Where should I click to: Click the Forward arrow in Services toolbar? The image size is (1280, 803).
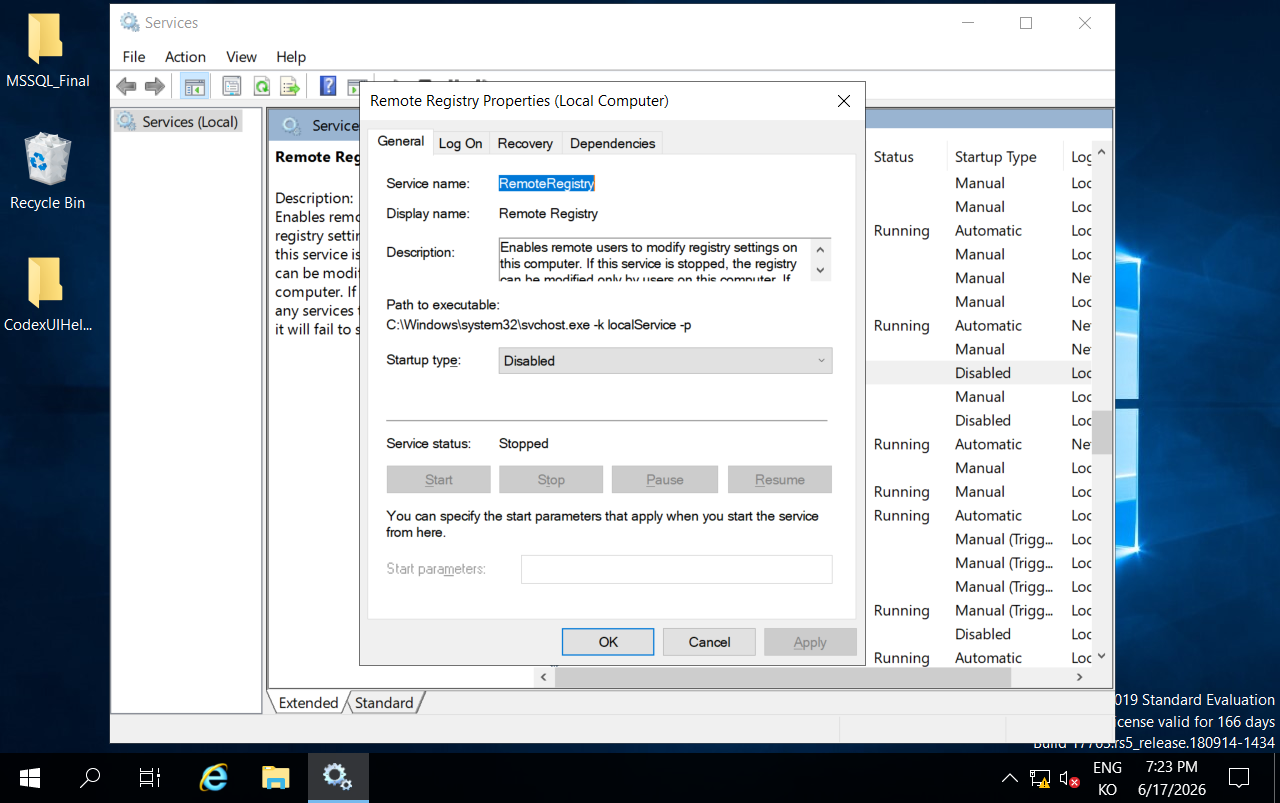tap(154, 86)
